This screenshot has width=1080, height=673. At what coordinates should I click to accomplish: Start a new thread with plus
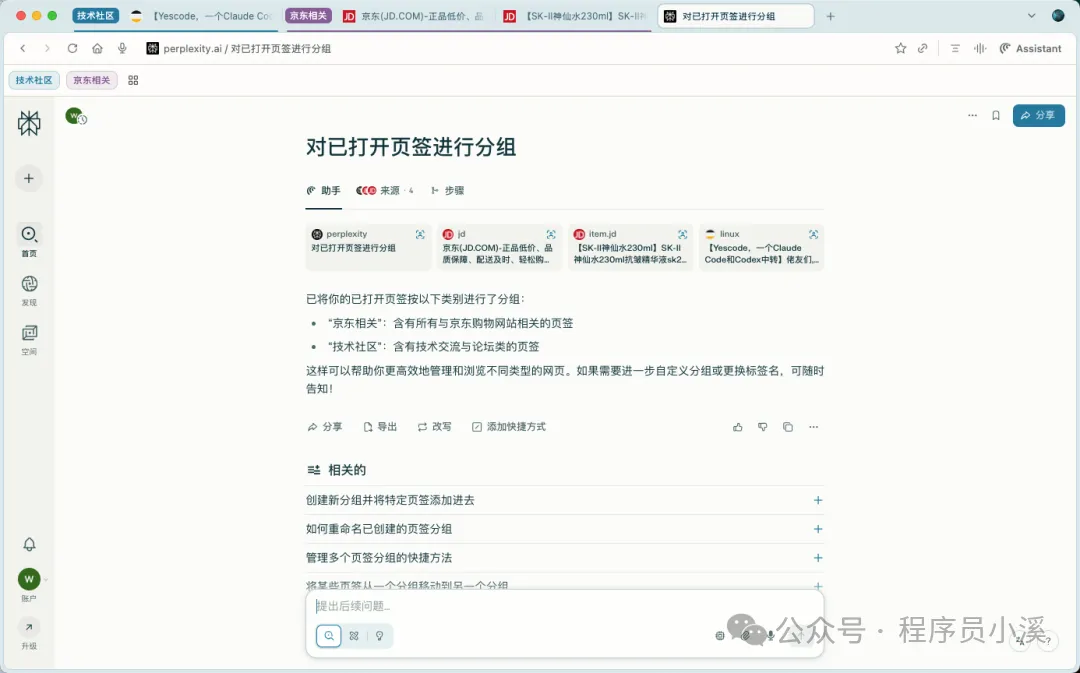click(29, 178)
